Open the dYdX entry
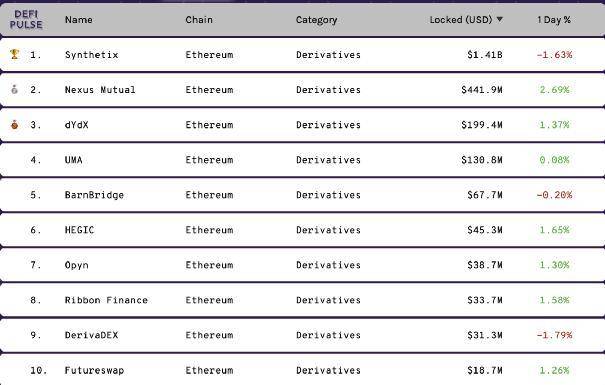 tap(76, 125)
